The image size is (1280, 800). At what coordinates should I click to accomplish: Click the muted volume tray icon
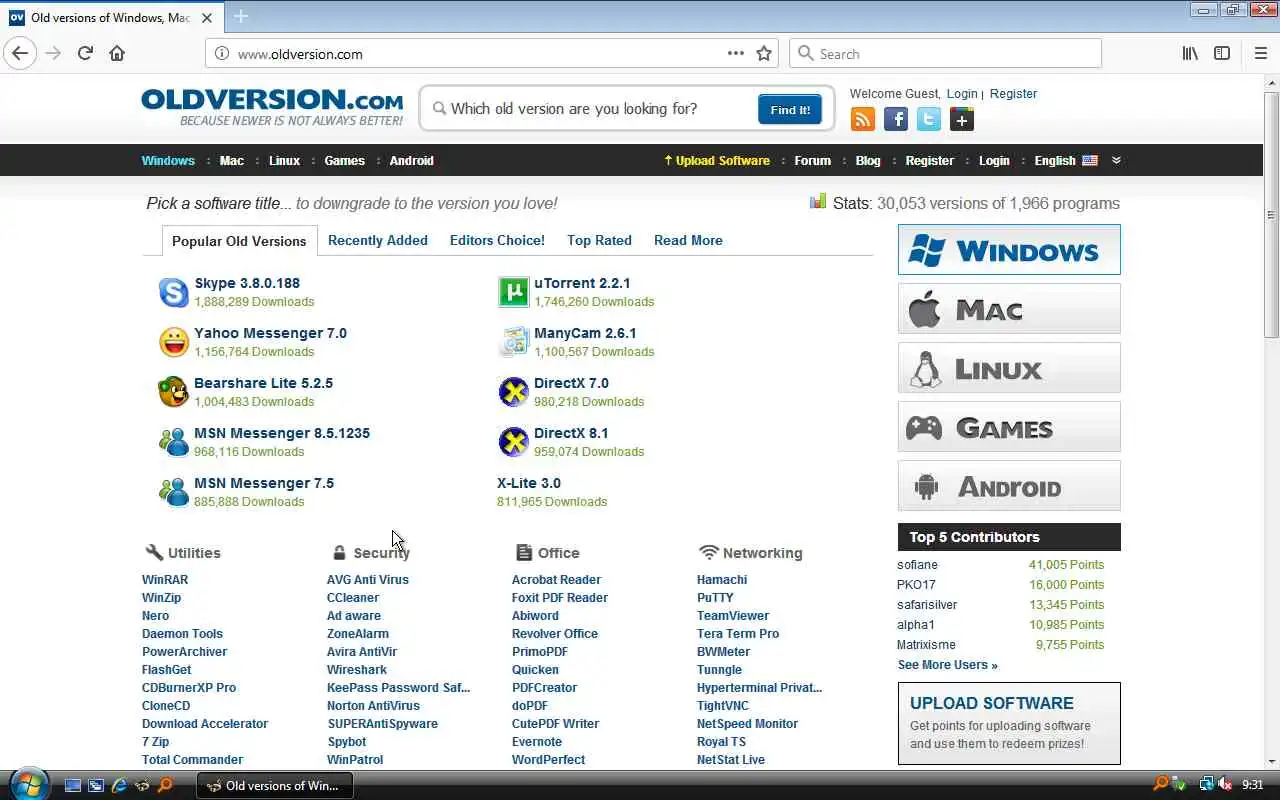click(1225, 785)
